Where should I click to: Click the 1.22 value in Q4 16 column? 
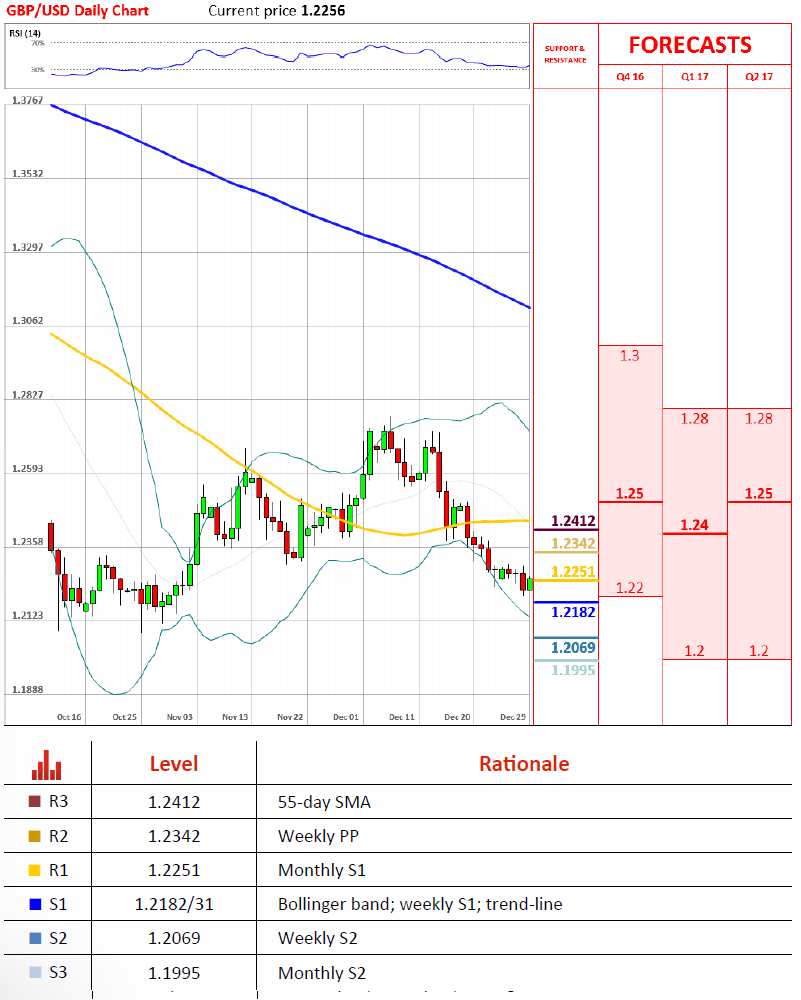coord(629,587)
